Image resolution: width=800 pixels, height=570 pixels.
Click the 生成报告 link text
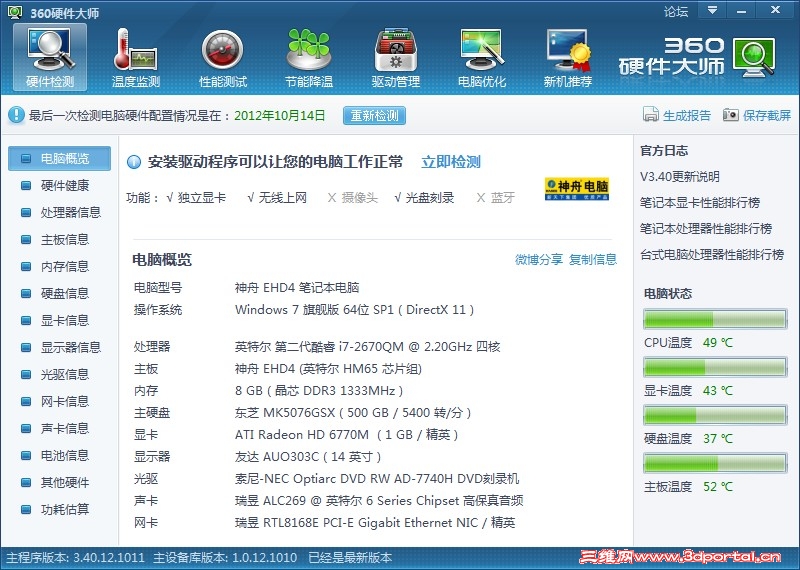point(687,115)
